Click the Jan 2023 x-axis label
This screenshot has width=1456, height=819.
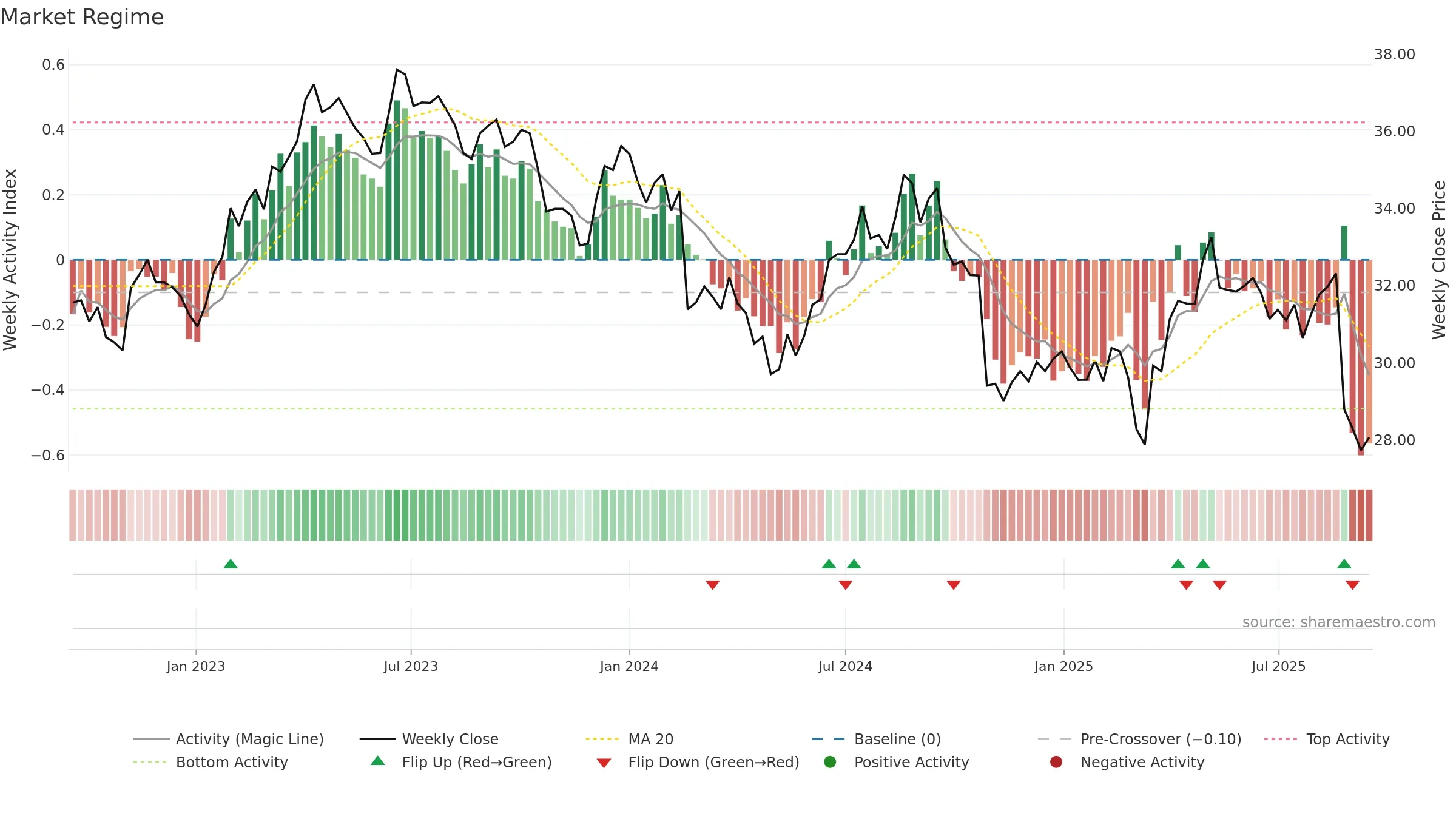196,667
